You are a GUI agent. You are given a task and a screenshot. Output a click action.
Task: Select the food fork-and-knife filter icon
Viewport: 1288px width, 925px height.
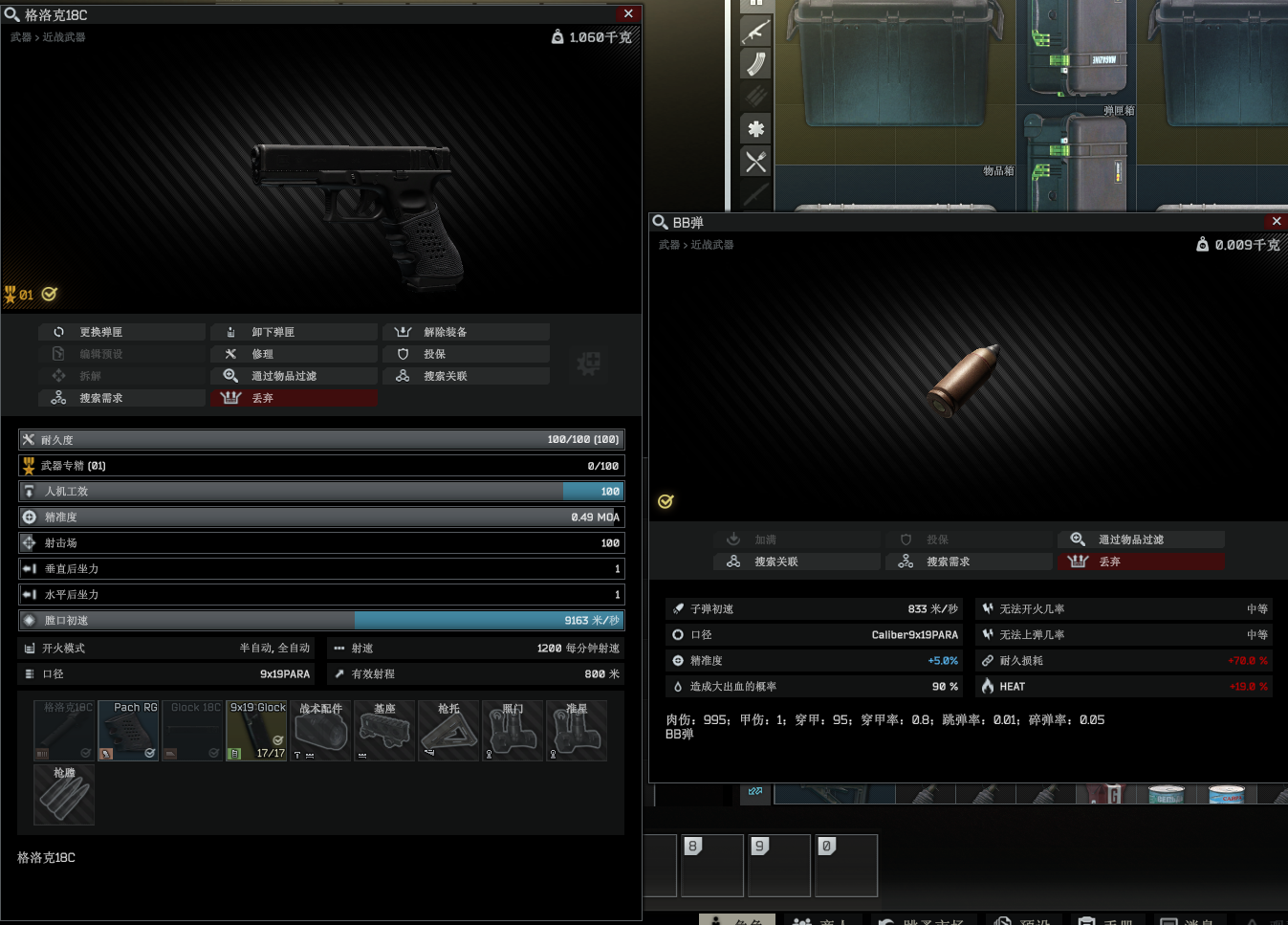pyautogui.click(x=756, y=162)
